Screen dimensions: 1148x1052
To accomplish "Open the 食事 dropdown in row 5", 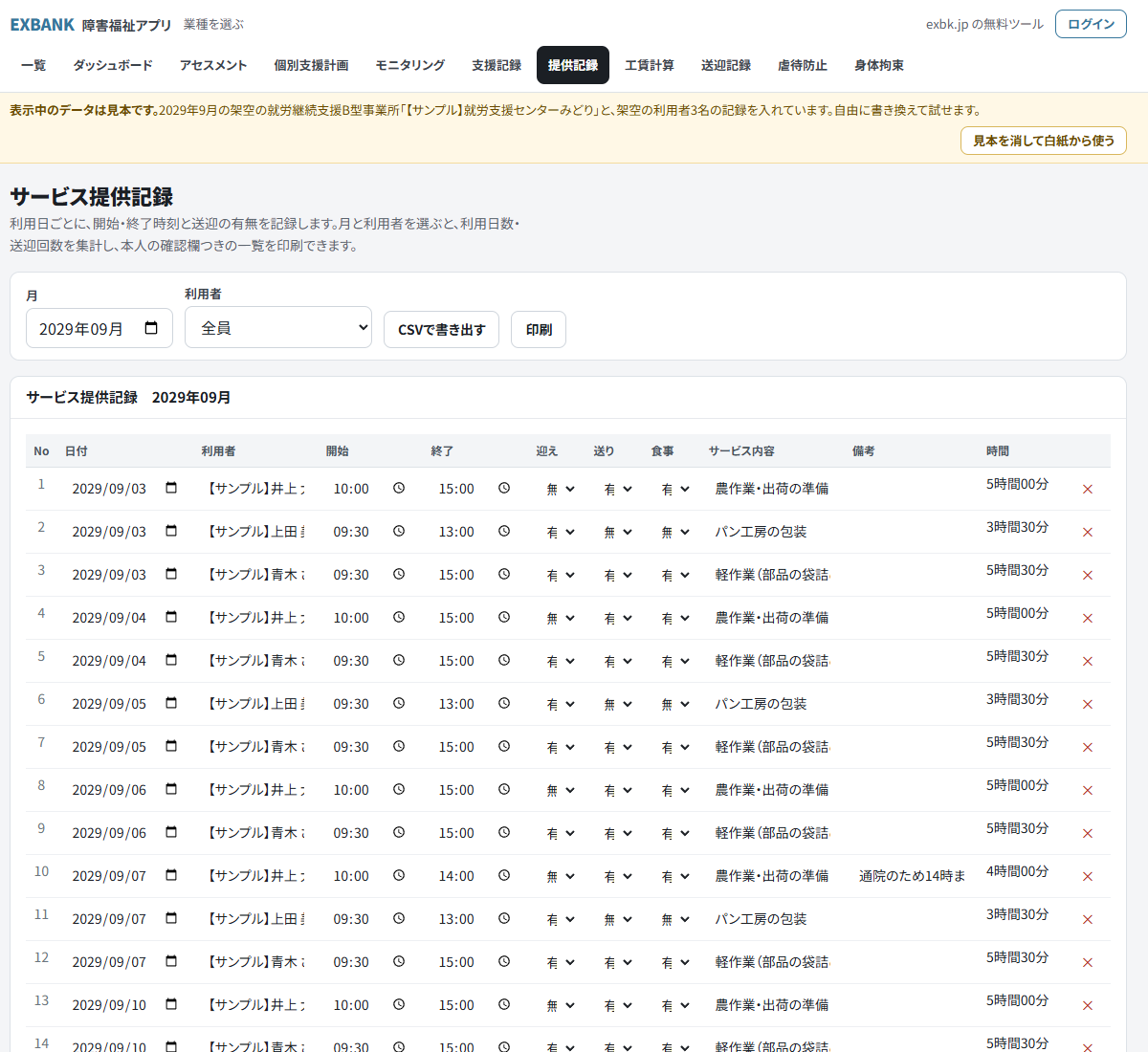I will [675, 661].
